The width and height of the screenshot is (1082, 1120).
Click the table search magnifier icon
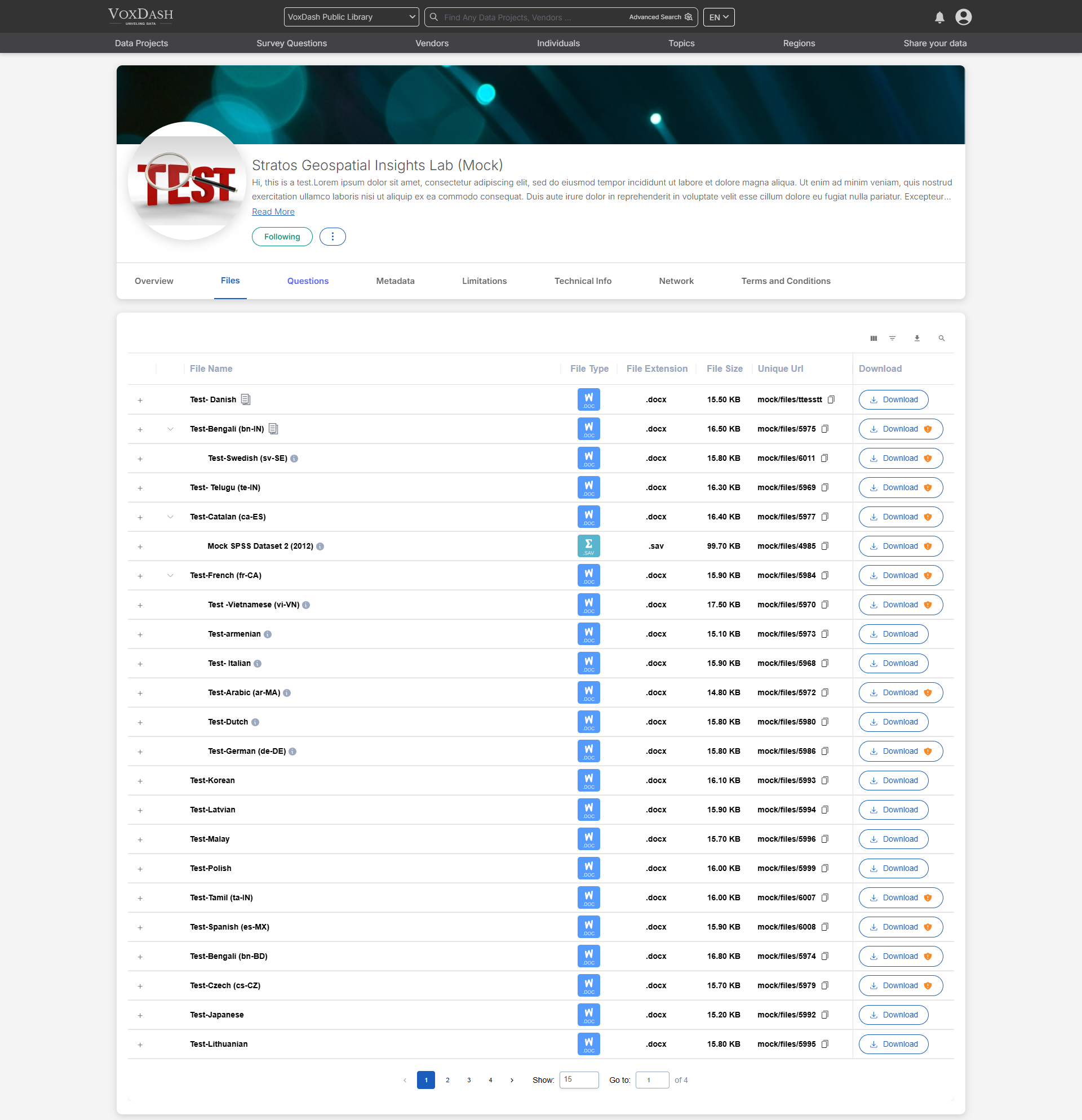(941, 338)
